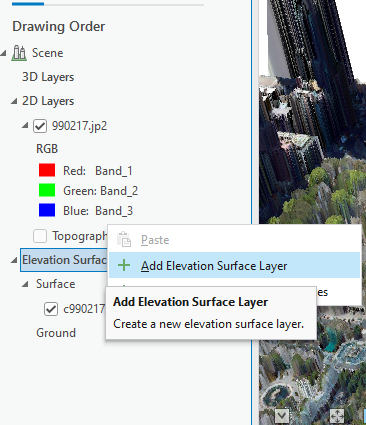Select the greyed-out Paste menu entry
Viewport: 366px width, 425px height.
(235, 240)
